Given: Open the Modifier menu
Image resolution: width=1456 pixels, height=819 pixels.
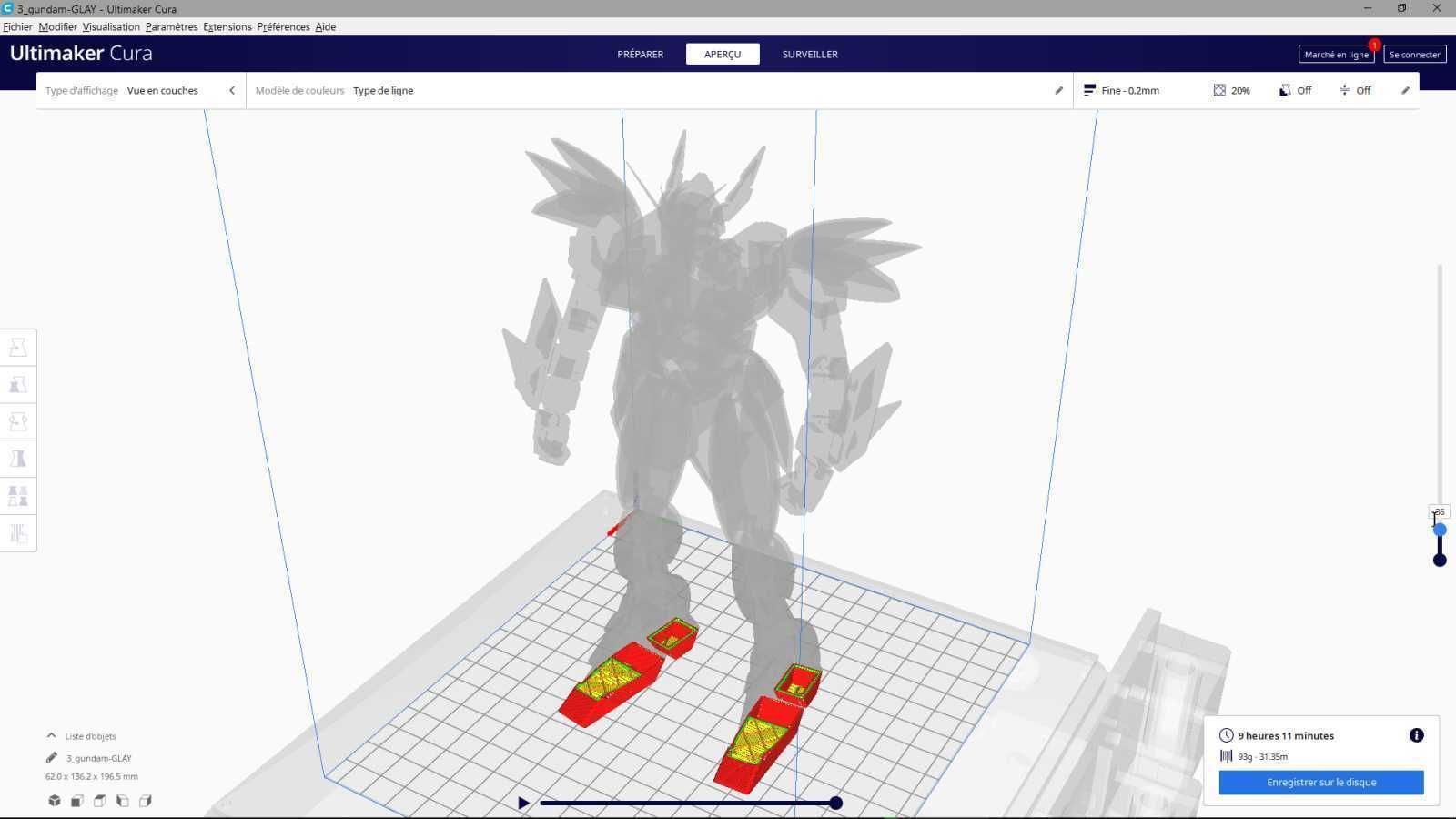Looking at the screenshot, I should click(x=57, y=26).
